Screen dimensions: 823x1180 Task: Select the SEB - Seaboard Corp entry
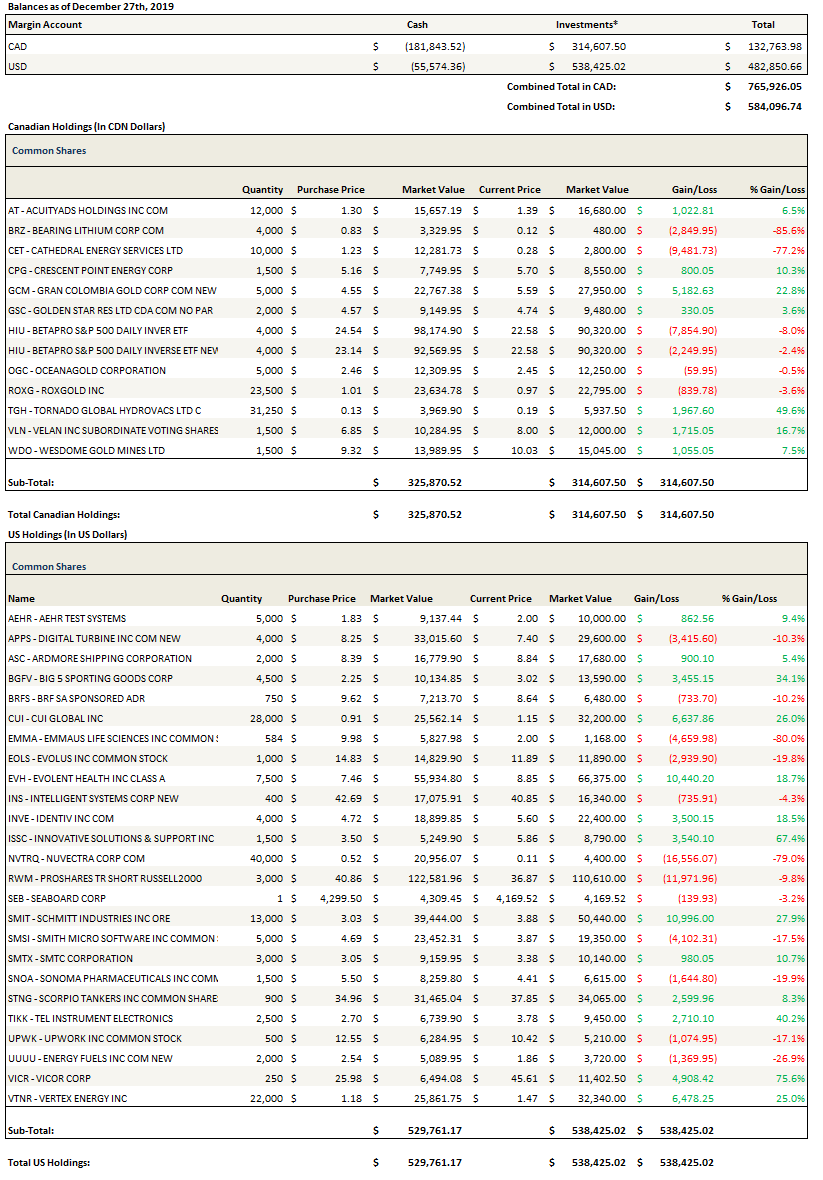[57, 898]
